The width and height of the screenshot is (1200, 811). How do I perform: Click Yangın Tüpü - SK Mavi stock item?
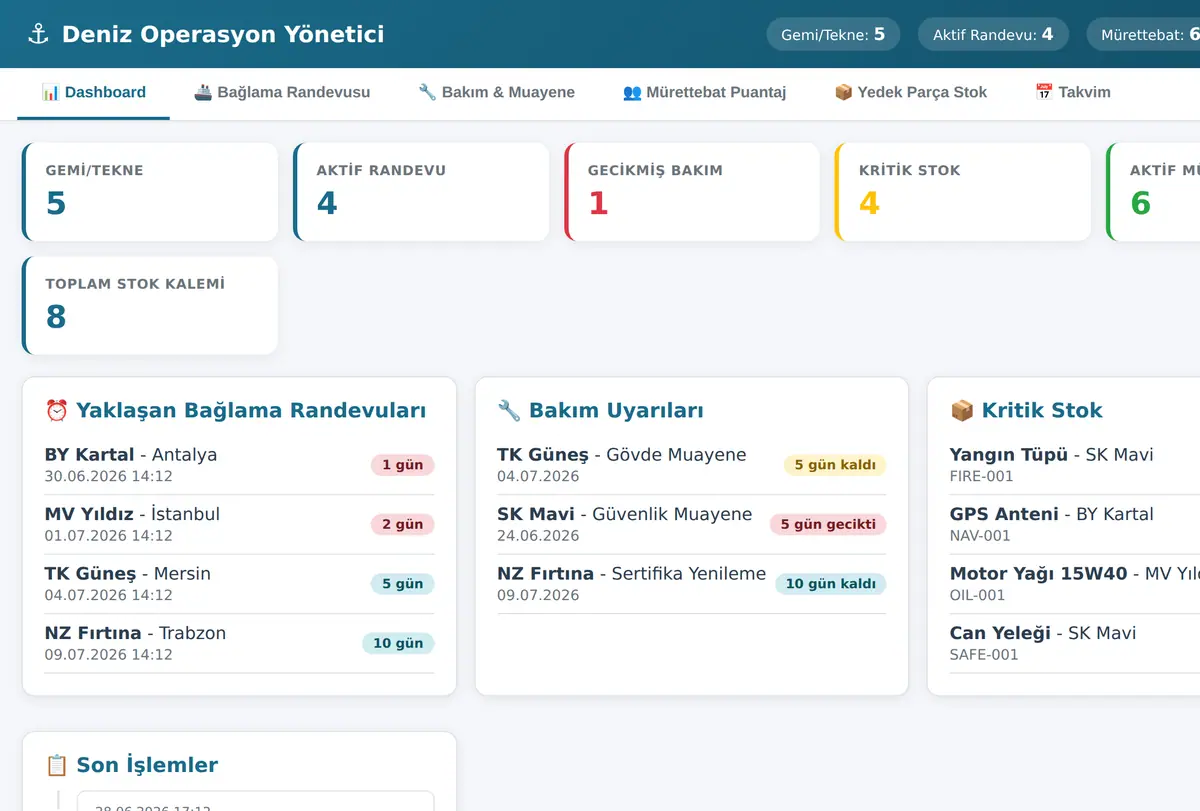1075,465
